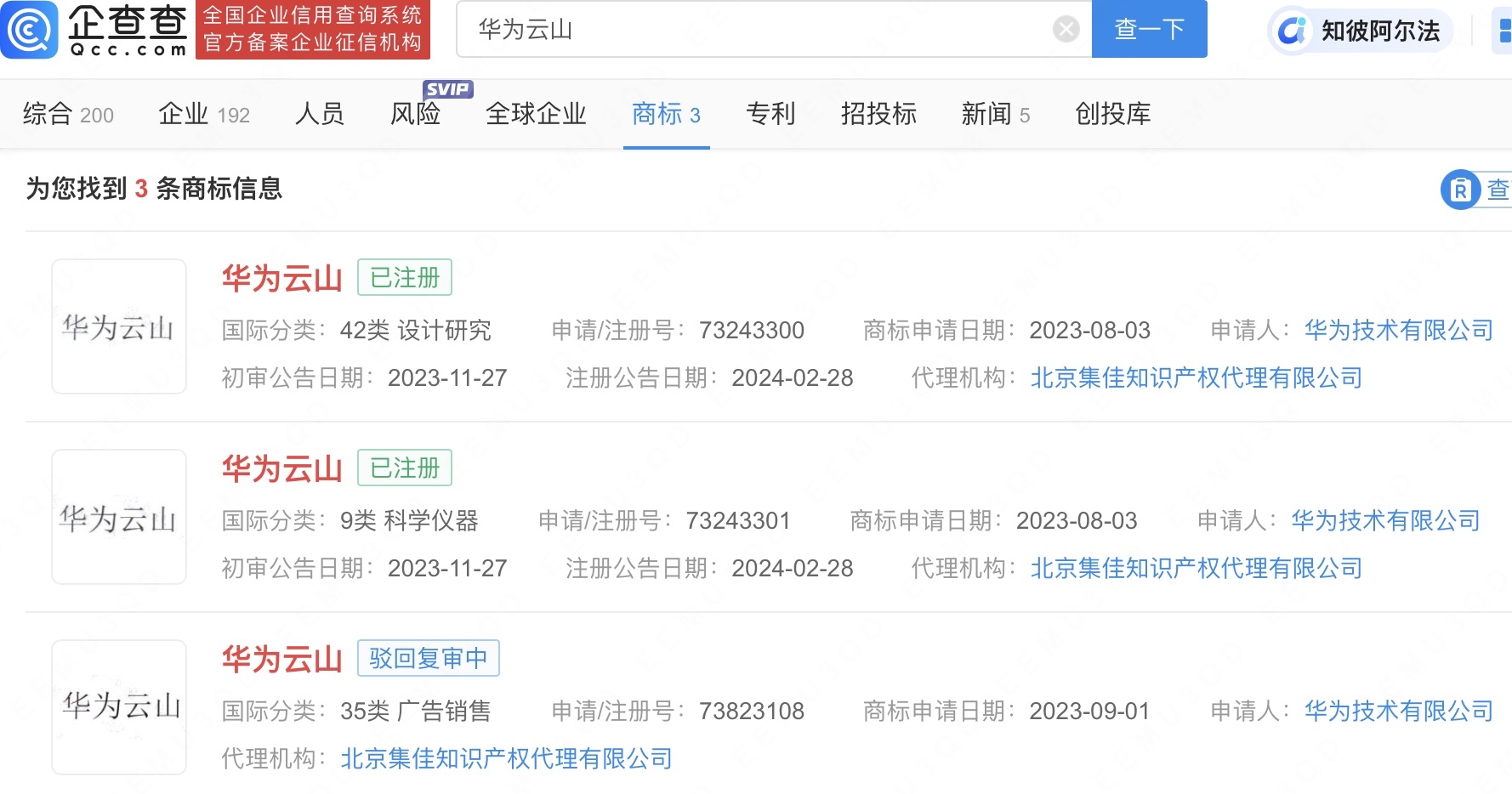The image size is (1512, 794).
Task: Open agency 北京集佳知识产权代理有限公司 in first entry
Action: coord(1197,377)
